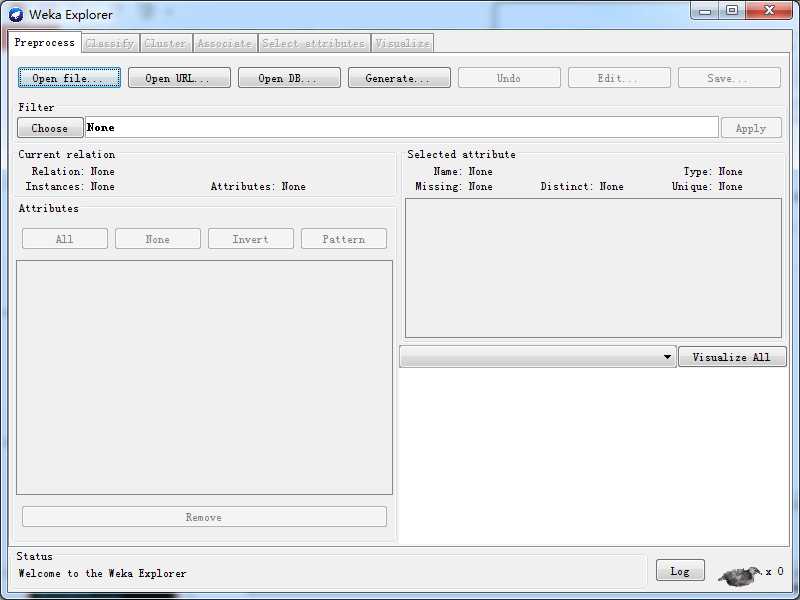Open file button in Preprocess panel
Image resolution: width=800 pixels, height=600 pixels.
[x=69, y=78]
